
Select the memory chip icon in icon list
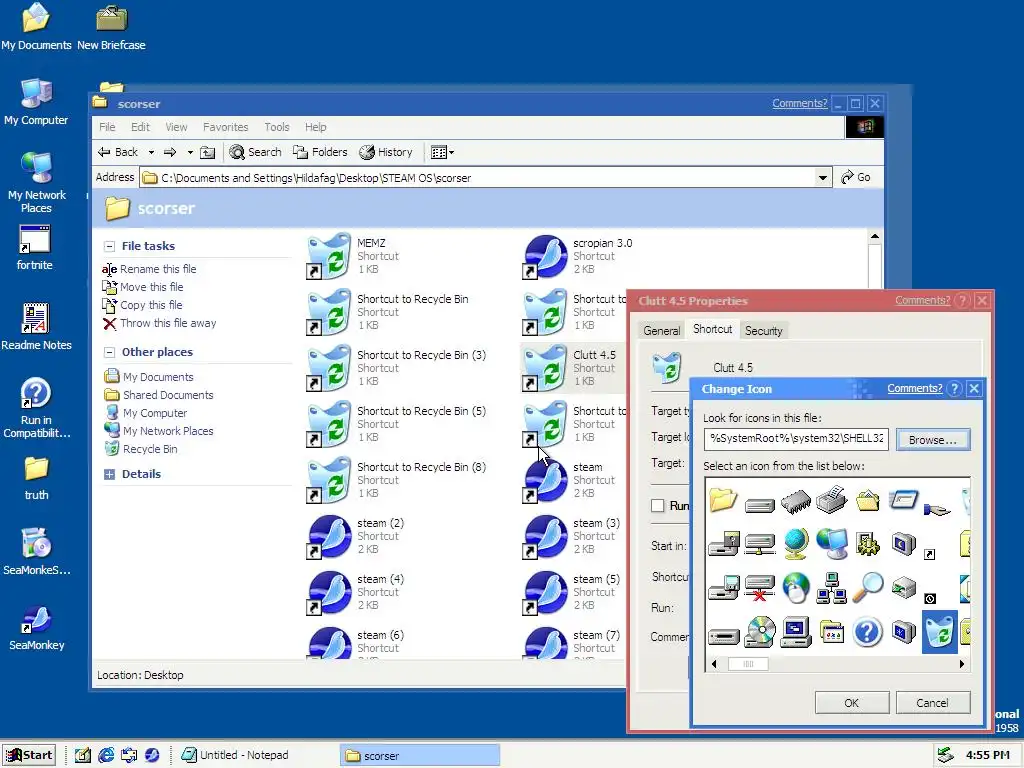click(795, 502)
